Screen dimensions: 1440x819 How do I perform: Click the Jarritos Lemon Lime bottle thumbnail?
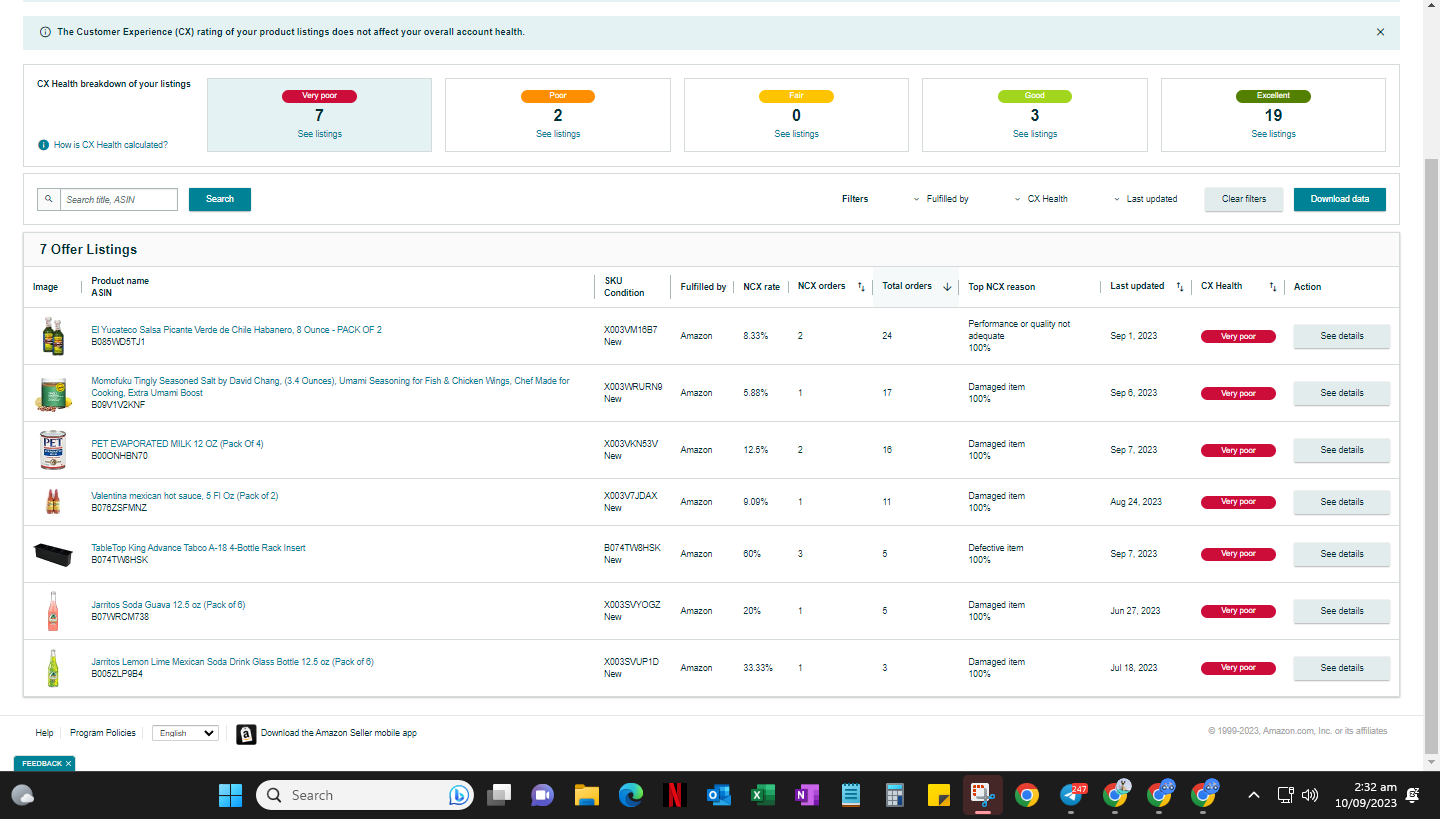pos(52,668)
